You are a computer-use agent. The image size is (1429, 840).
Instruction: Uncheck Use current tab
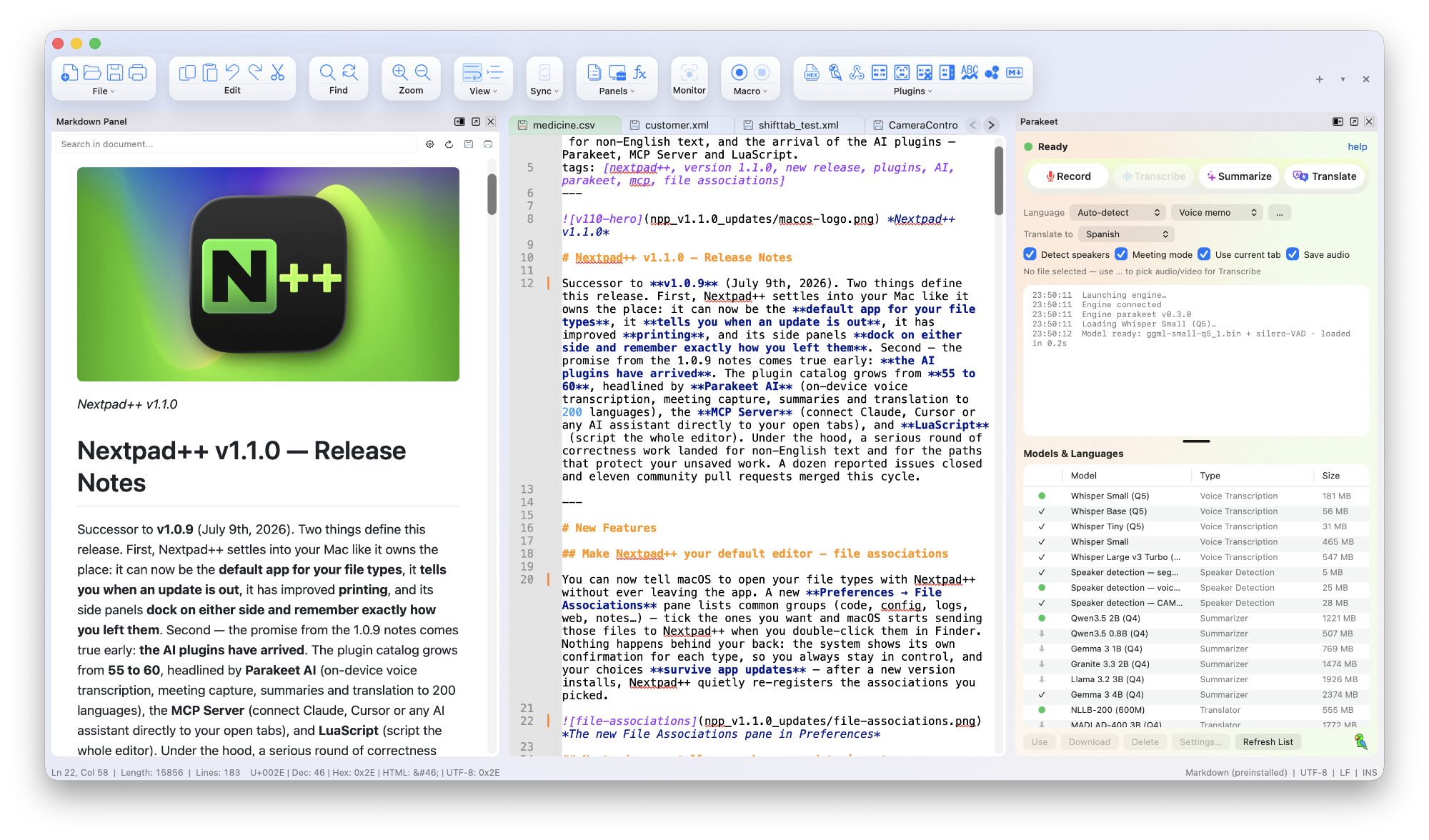1204,254
